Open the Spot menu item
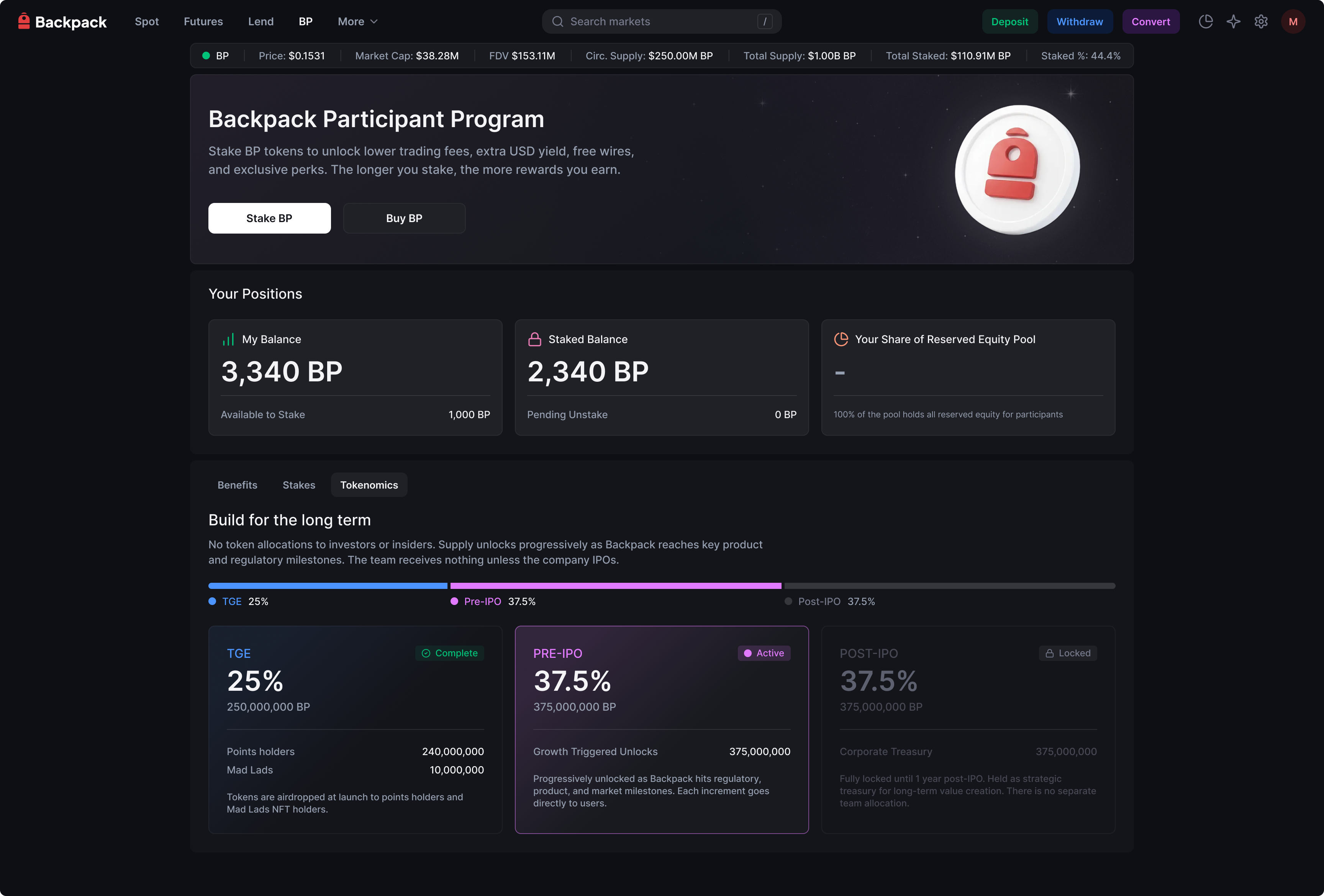This screenshot has height=896, width=1324. click(147, 21)
